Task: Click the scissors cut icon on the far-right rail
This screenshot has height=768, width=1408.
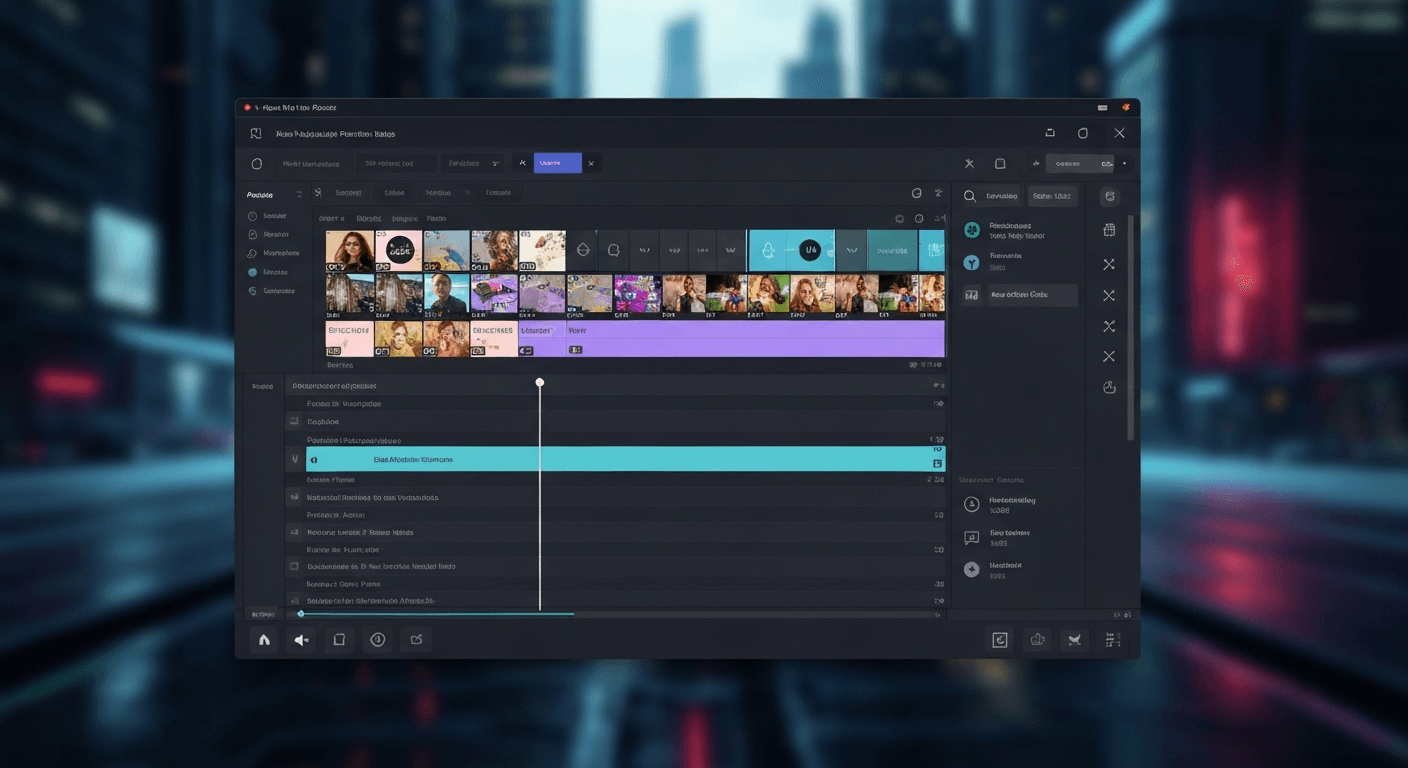Action: (x=1109, y=326)
